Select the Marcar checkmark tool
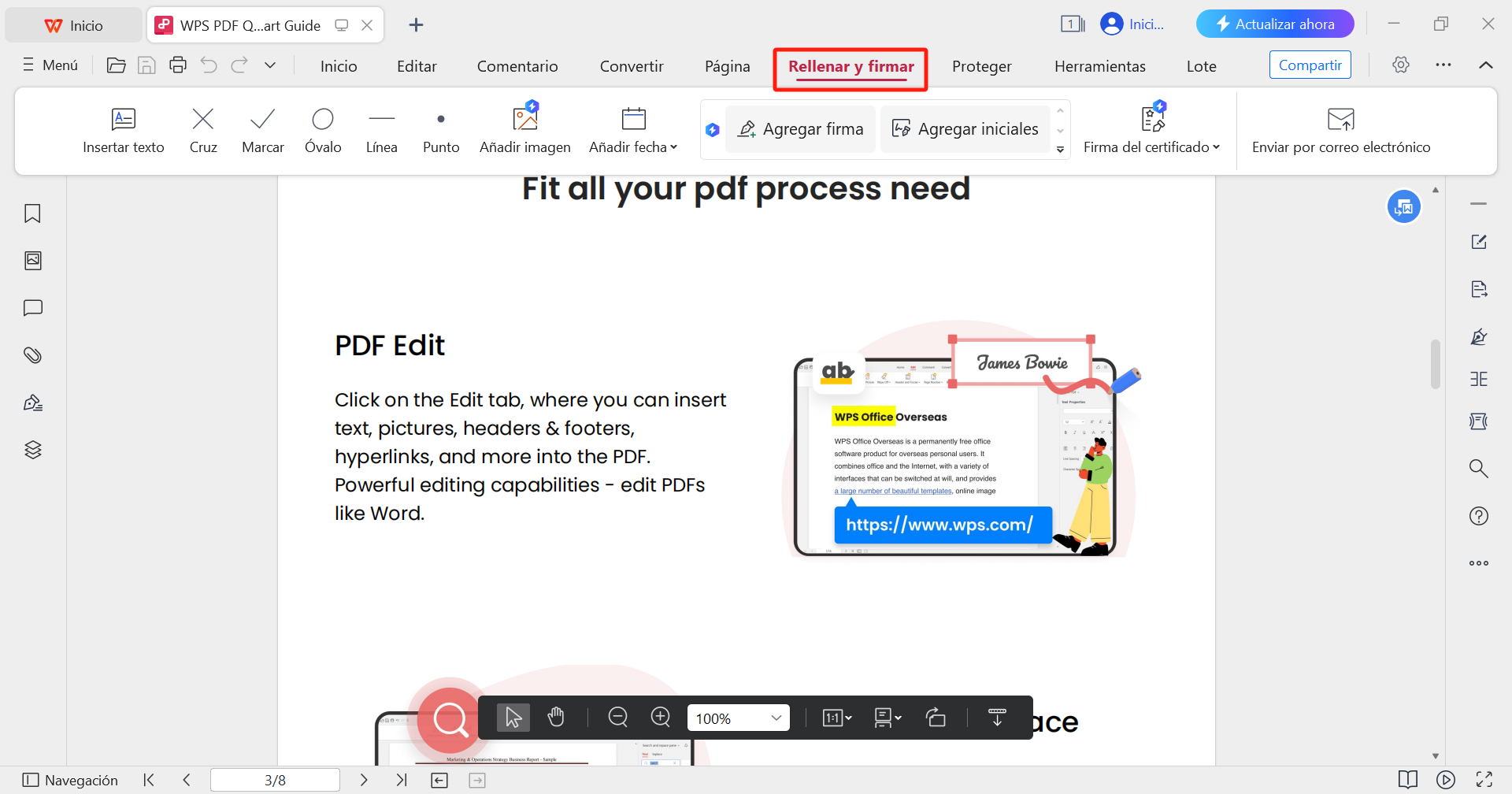This screenshot has height=794, width=1512. pos(262,131)
